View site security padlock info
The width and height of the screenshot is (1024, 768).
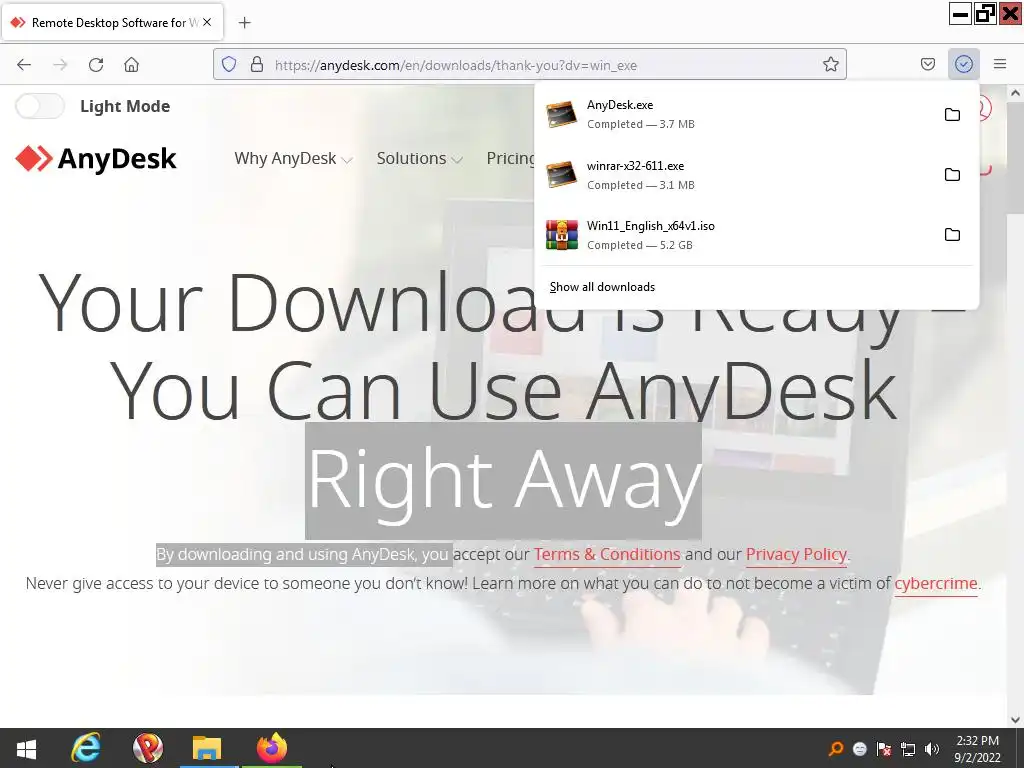(x=257, y=64)
